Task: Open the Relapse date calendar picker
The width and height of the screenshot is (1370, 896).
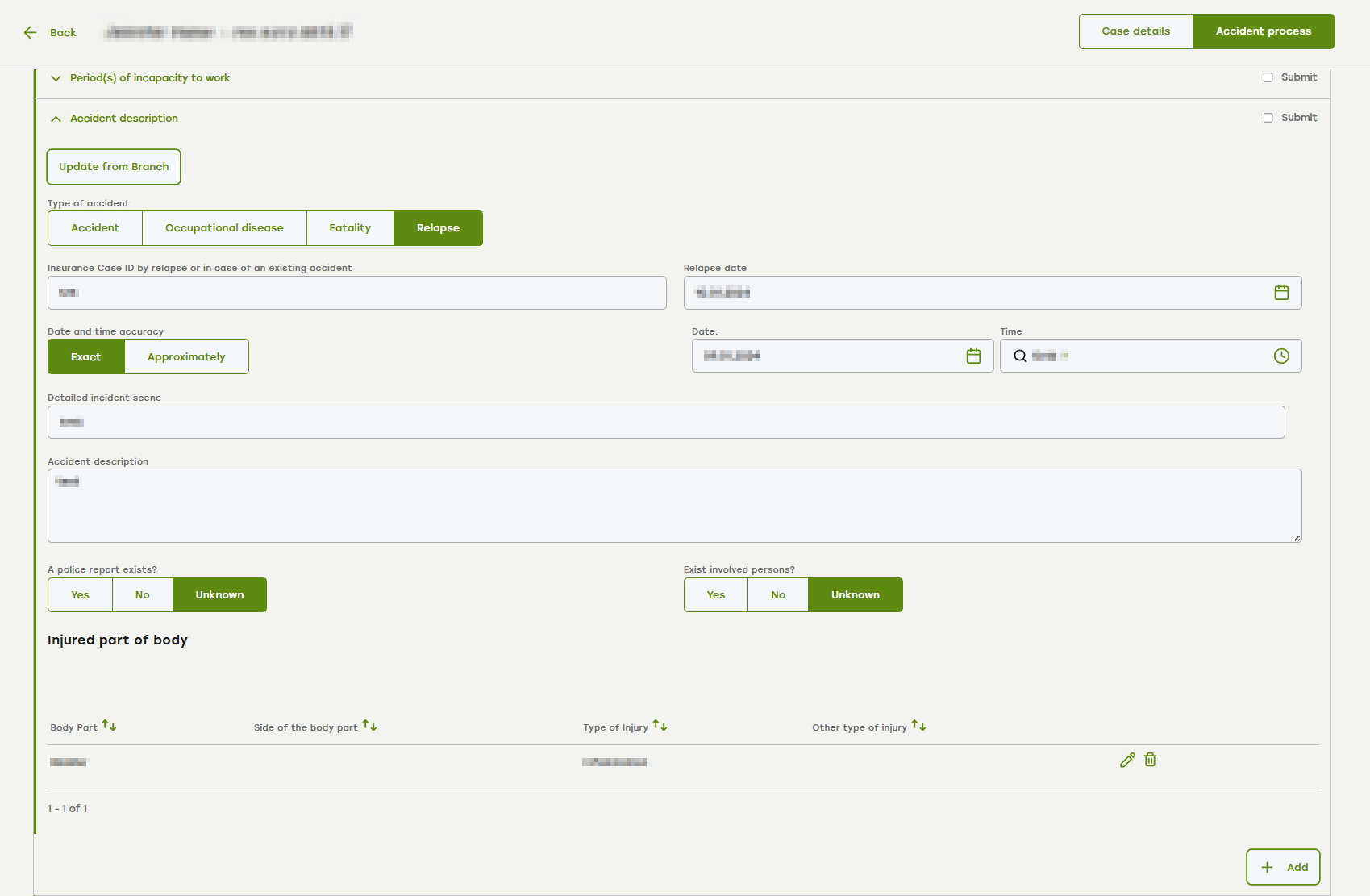Action: [x=1281, y=293]
